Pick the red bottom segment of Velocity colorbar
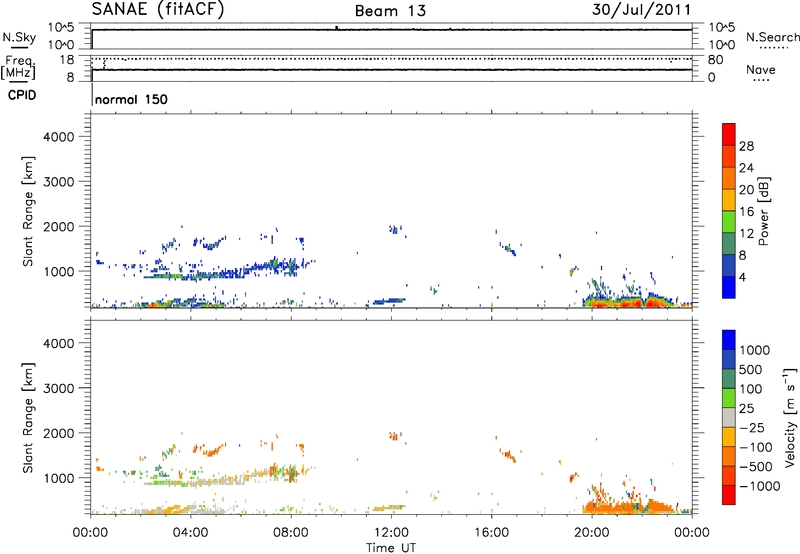 coord(729,495)
